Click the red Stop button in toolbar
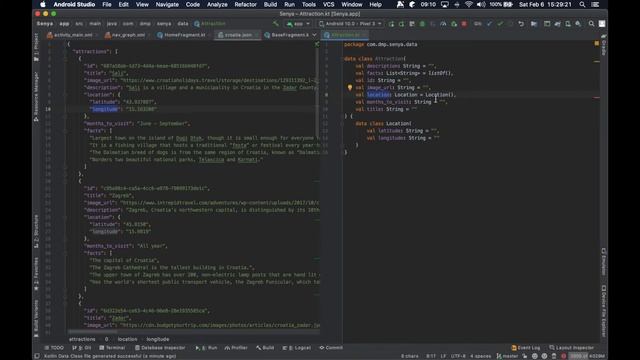640x360 pixels. click(x=464, y=24)
